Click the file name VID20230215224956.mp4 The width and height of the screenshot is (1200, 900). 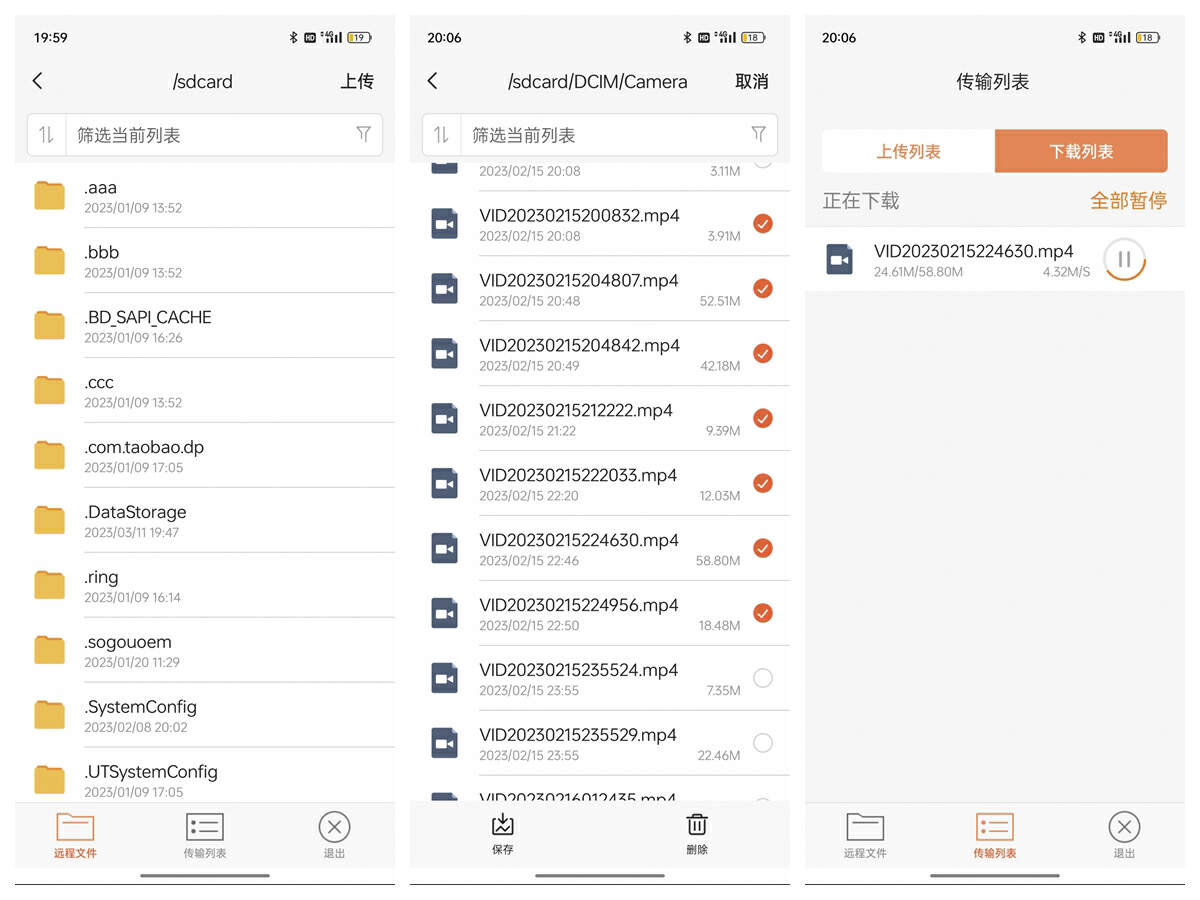tap(579, 605)
